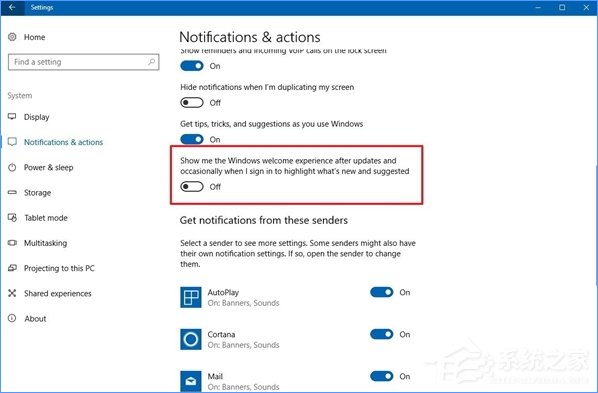Minimize the Settings window

(538, 7)
